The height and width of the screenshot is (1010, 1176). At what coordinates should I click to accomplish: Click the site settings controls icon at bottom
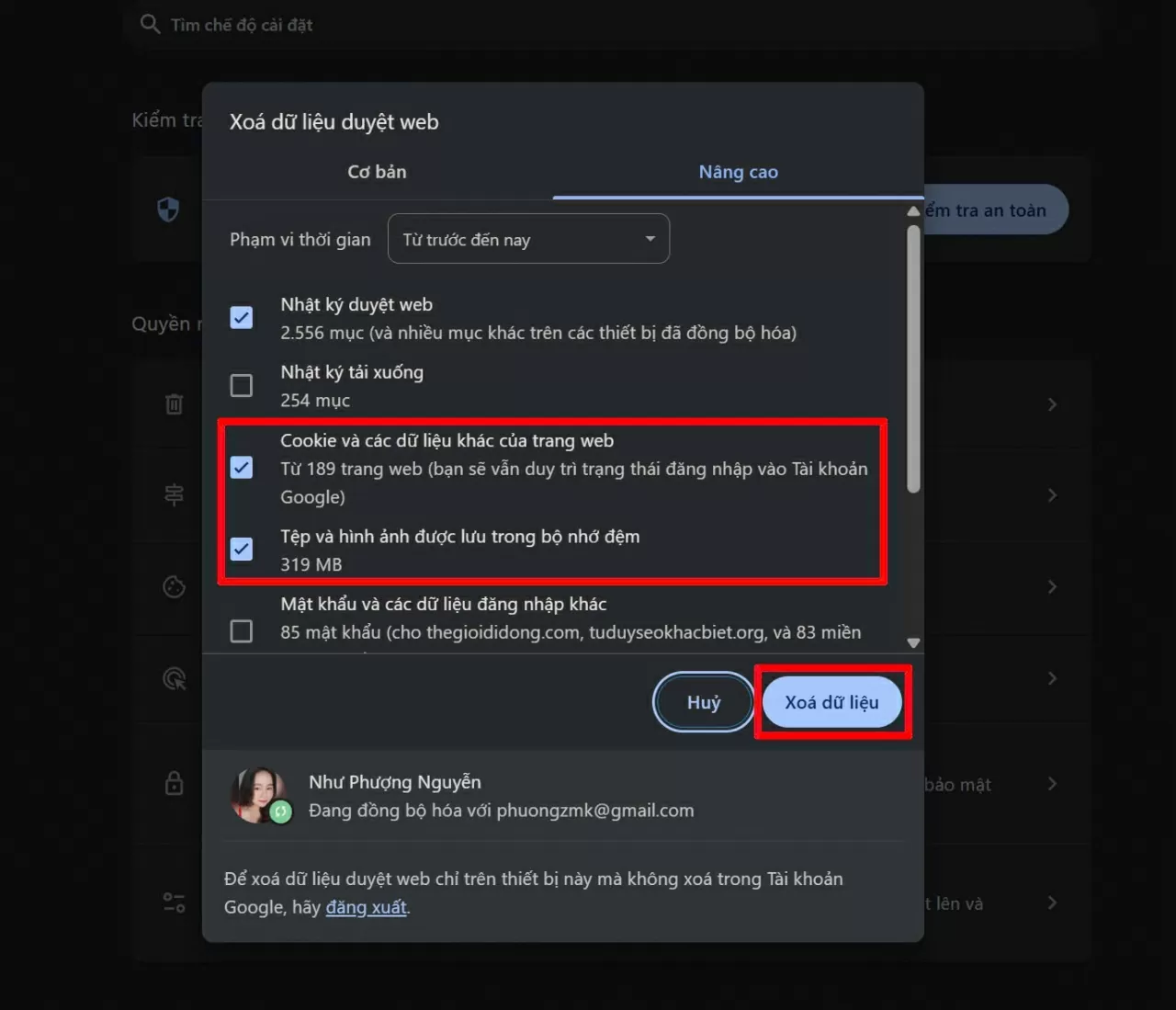[174, 902]
